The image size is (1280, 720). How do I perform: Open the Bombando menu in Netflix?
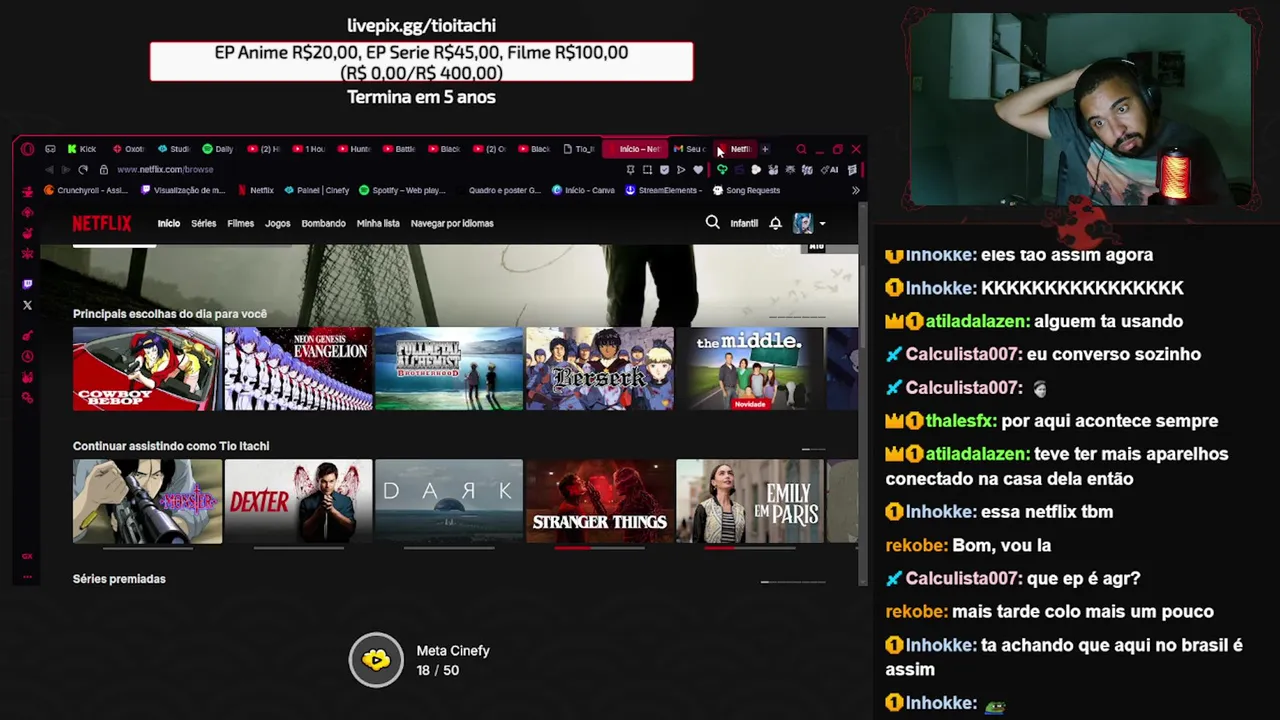click(323, 223)
